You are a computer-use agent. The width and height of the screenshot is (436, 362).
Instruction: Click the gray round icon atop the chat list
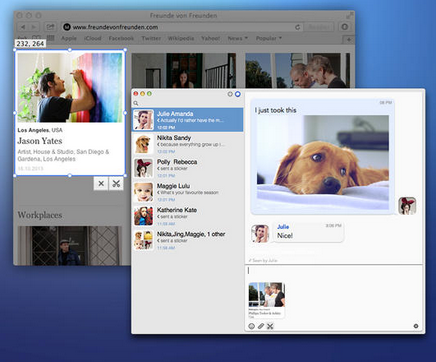230,94
